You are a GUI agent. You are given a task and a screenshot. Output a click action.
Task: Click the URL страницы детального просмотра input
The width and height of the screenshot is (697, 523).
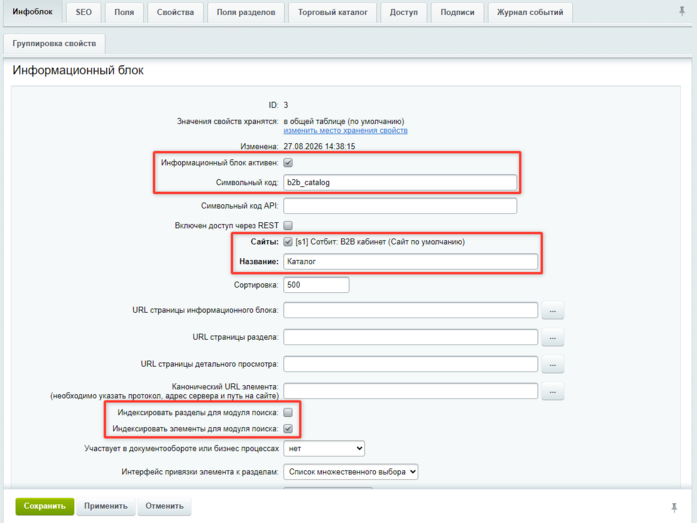(410, 364)
